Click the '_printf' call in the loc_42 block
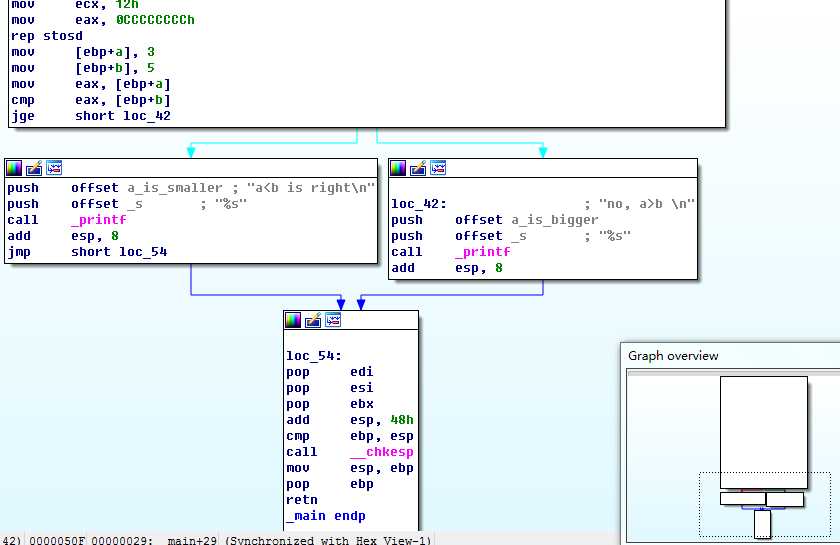Image resolution: width=840 pixels, height=545 pixels. (451, 252)
